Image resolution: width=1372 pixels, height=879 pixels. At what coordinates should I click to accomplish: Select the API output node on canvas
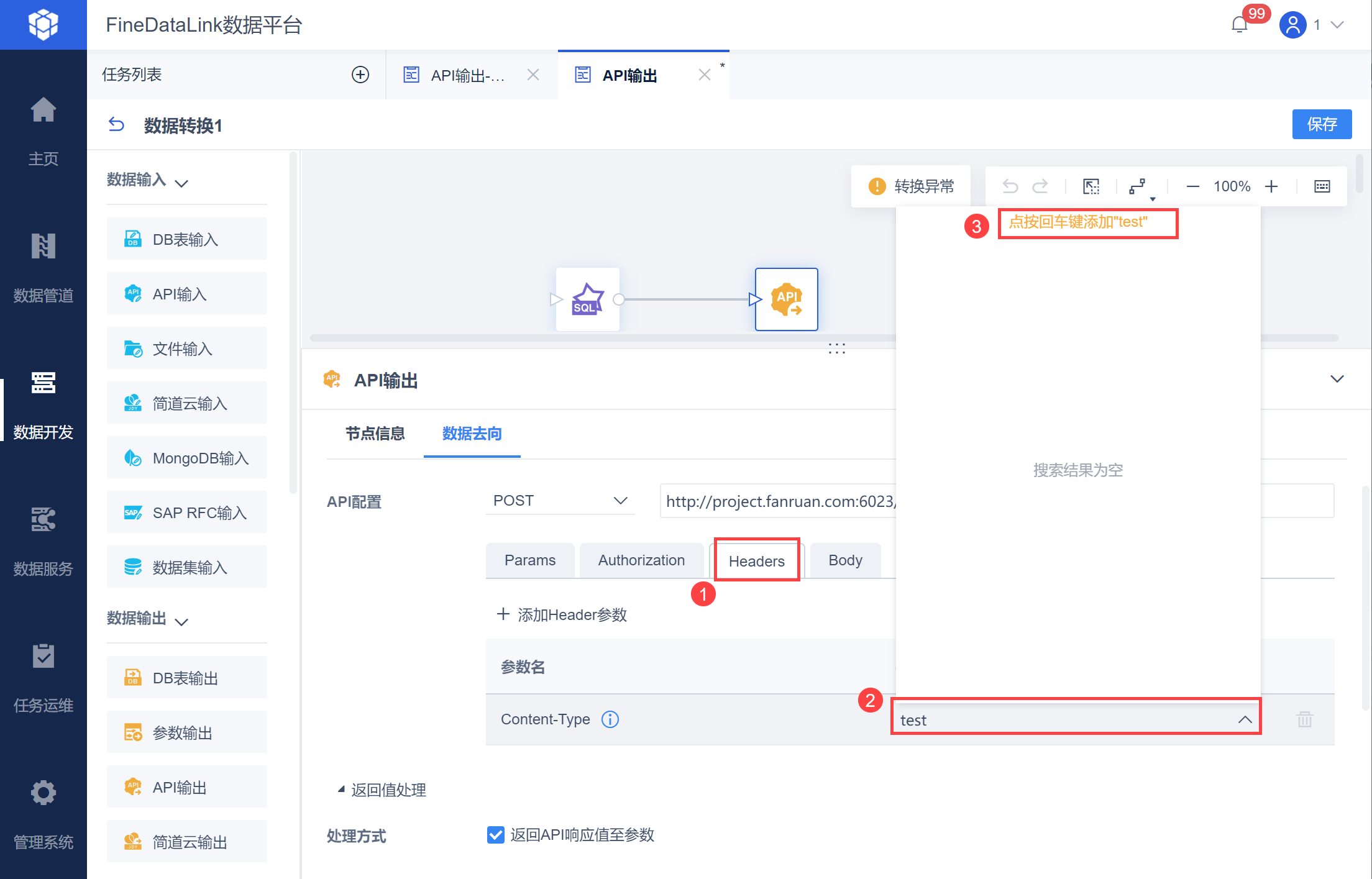point(786,299)
